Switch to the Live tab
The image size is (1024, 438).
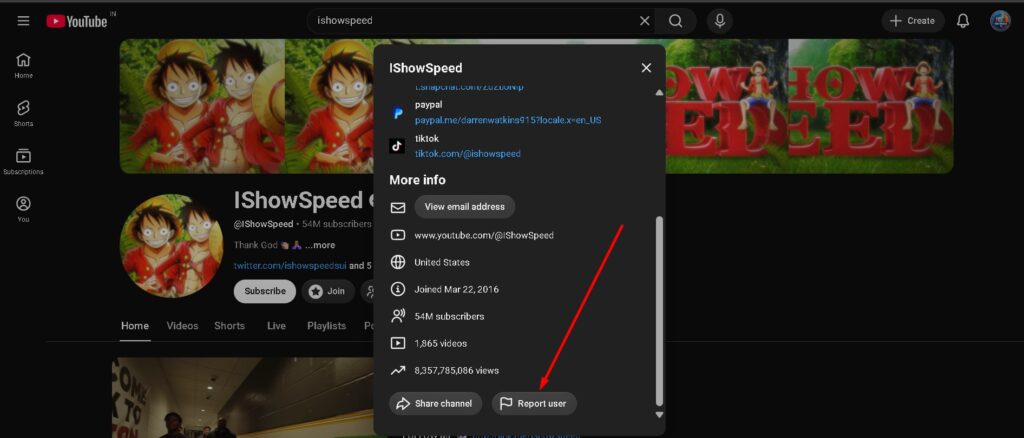[x=276, y=326]
